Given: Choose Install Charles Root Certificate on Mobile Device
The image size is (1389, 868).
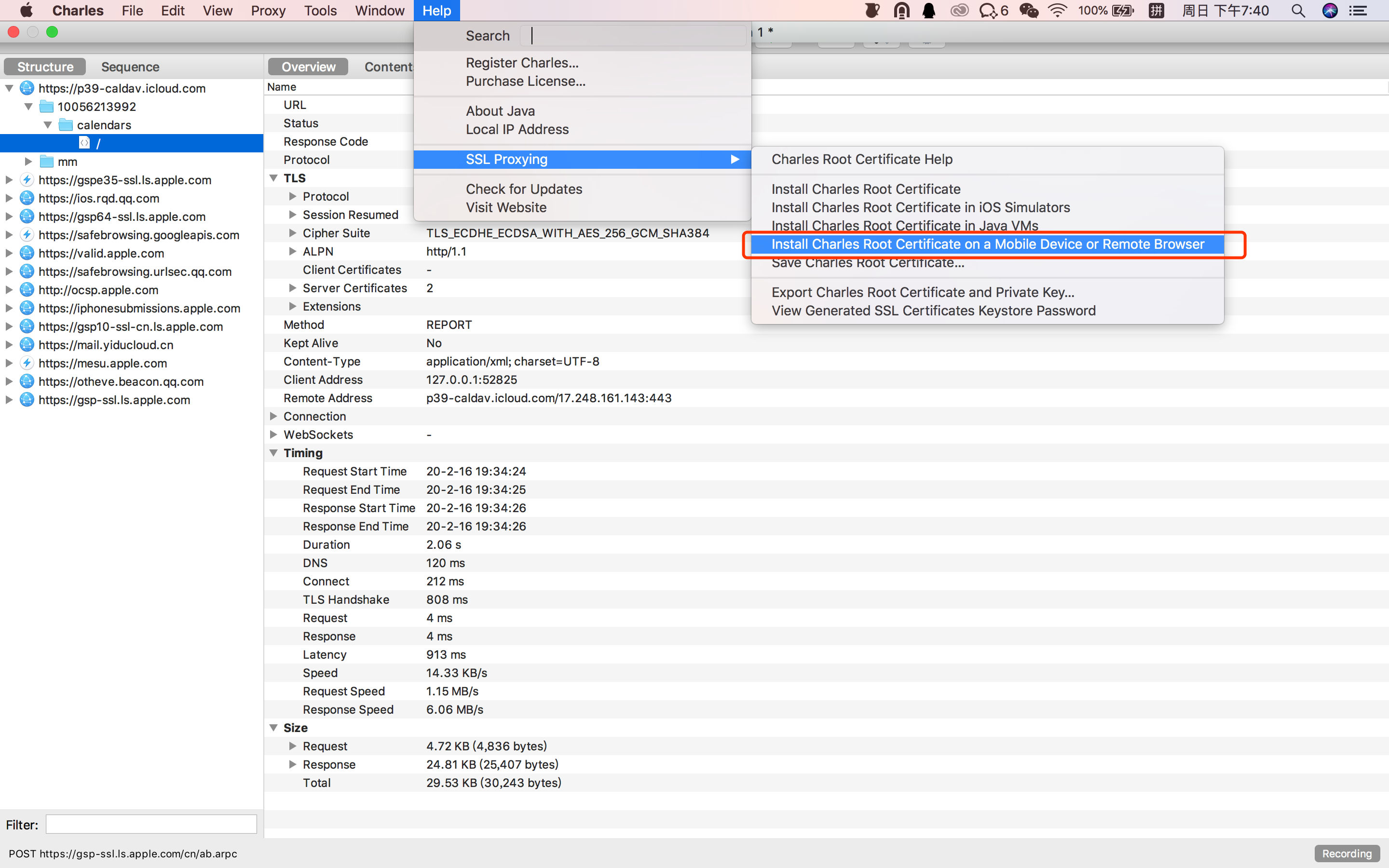Looking at the screenshot, I should click(987, 244).
